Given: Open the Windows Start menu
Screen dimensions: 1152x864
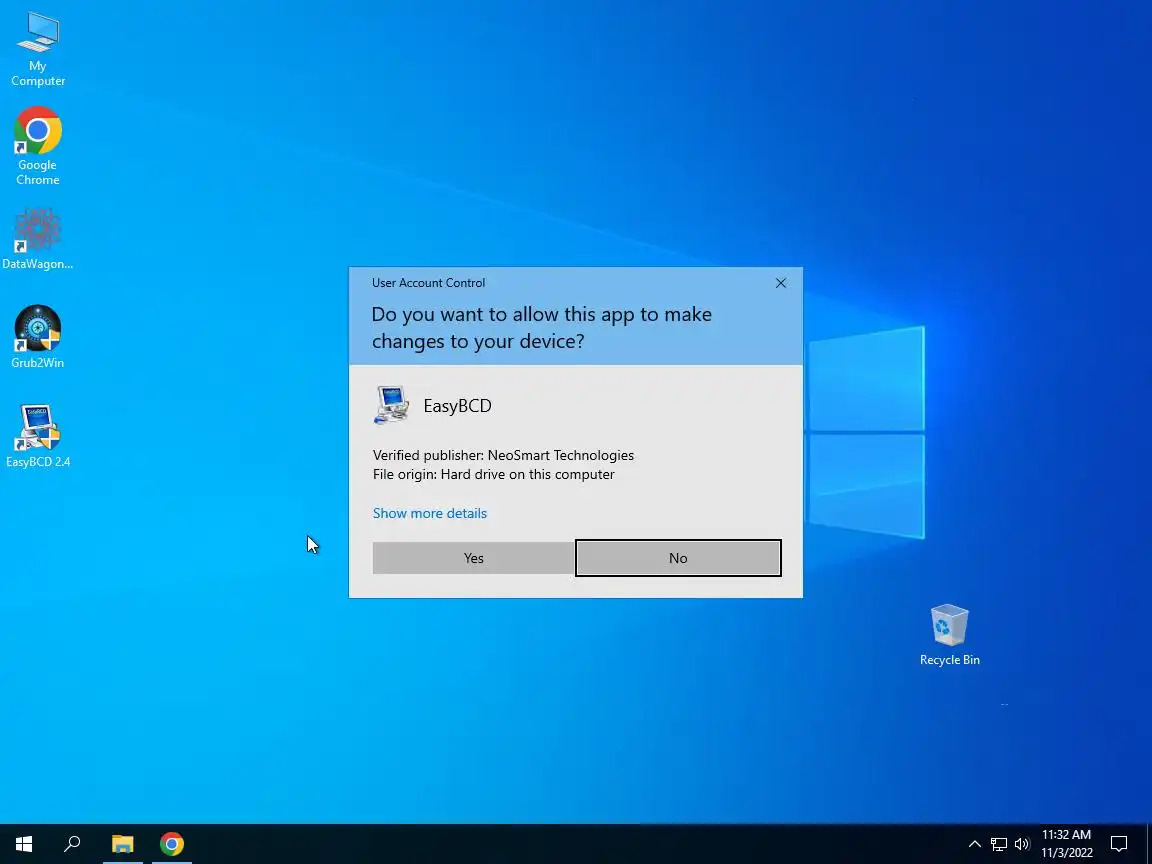Looking at the screenshot, I should 24,843.
